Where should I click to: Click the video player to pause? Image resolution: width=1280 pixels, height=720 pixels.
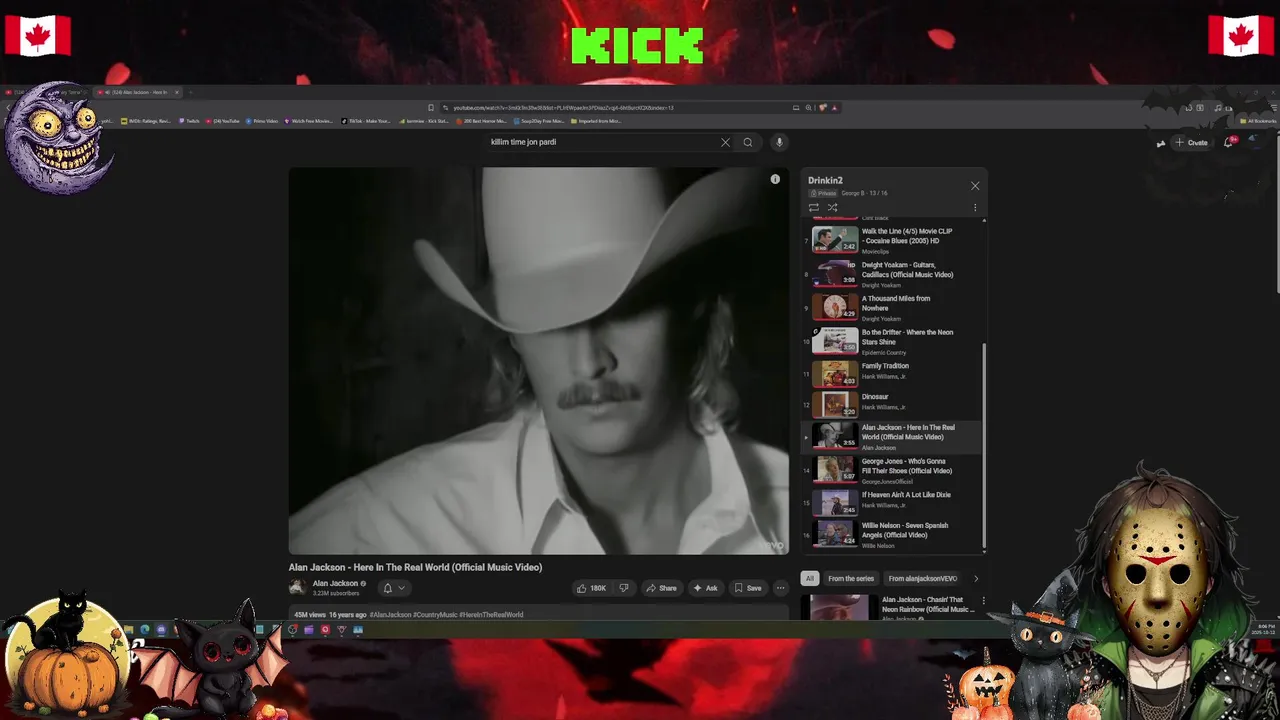[x=539, y=360]
